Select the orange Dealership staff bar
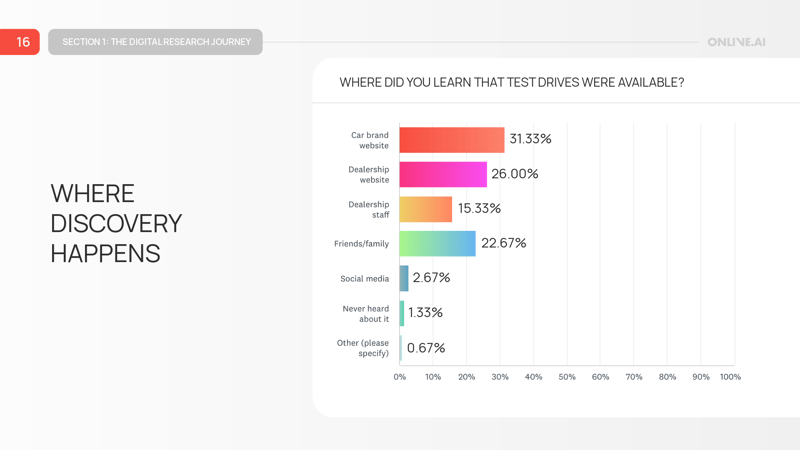Screen dimensions: 800x450 tap(426, 209)
